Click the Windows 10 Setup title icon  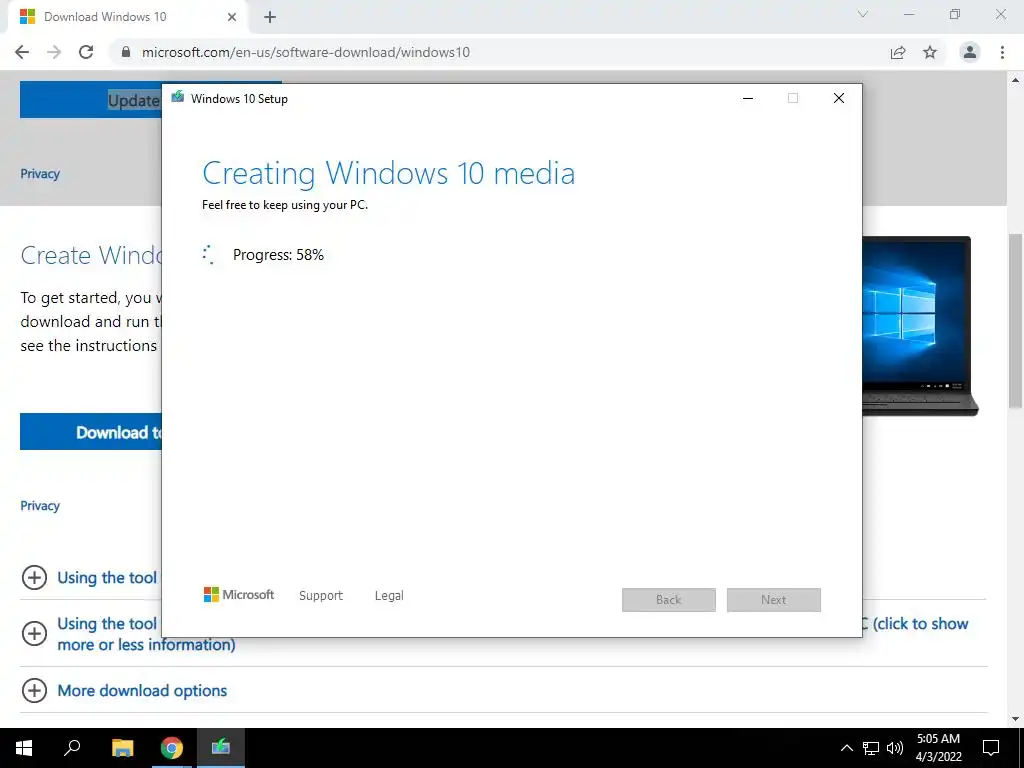click(x=178, y=98)
